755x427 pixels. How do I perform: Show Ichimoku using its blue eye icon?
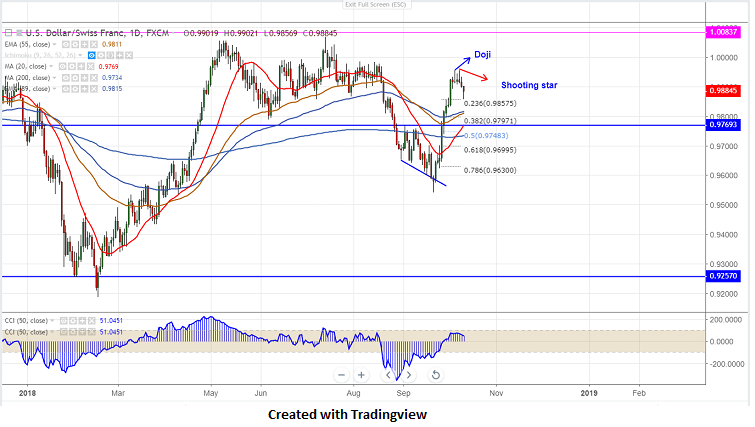[x=91, y=55]
